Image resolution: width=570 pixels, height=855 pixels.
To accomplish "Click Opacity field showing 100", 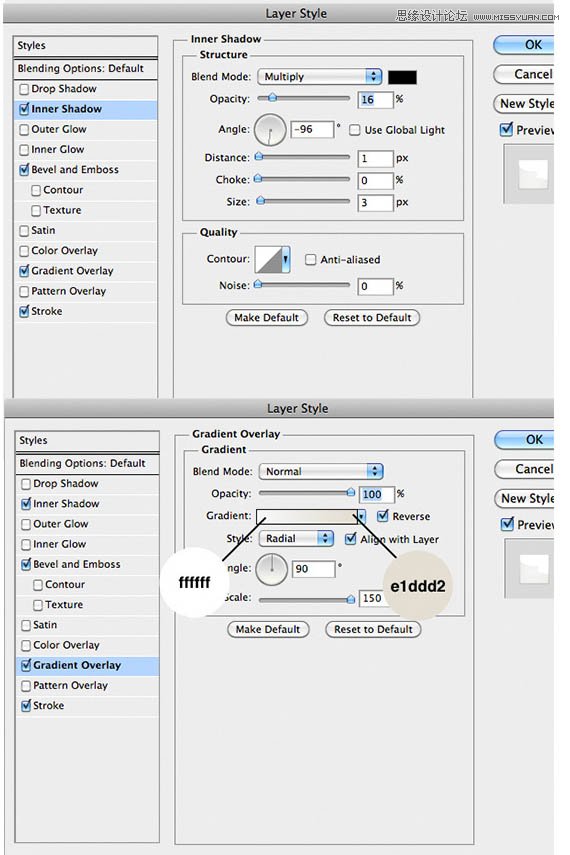I will (x=377, y=495).
